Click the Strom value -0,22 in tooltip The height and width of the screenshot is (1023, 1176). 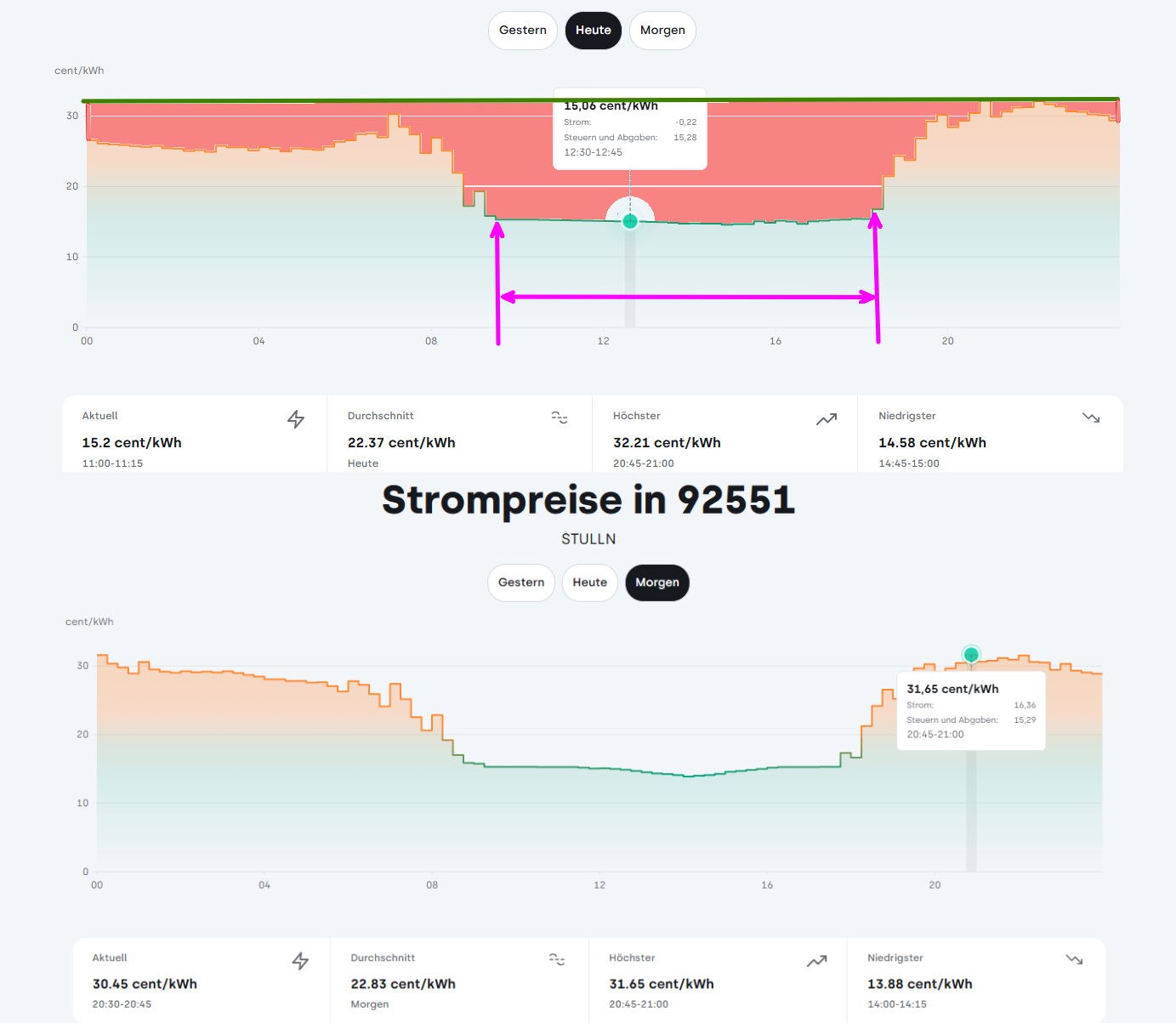[686, 122]
